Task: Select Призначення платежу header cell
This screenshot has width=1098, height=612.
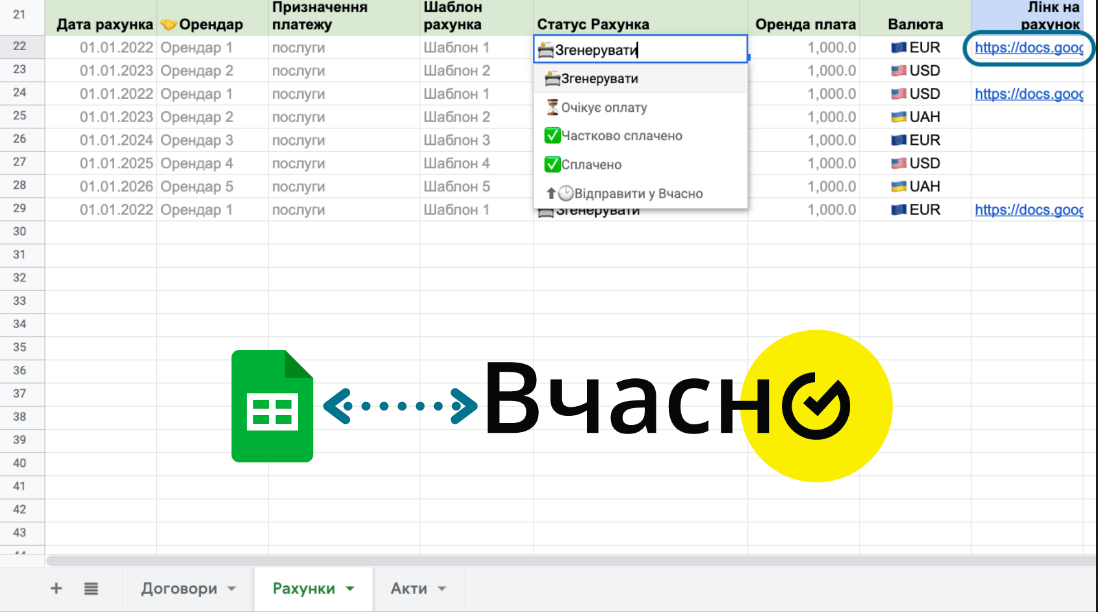Action: 344,18
